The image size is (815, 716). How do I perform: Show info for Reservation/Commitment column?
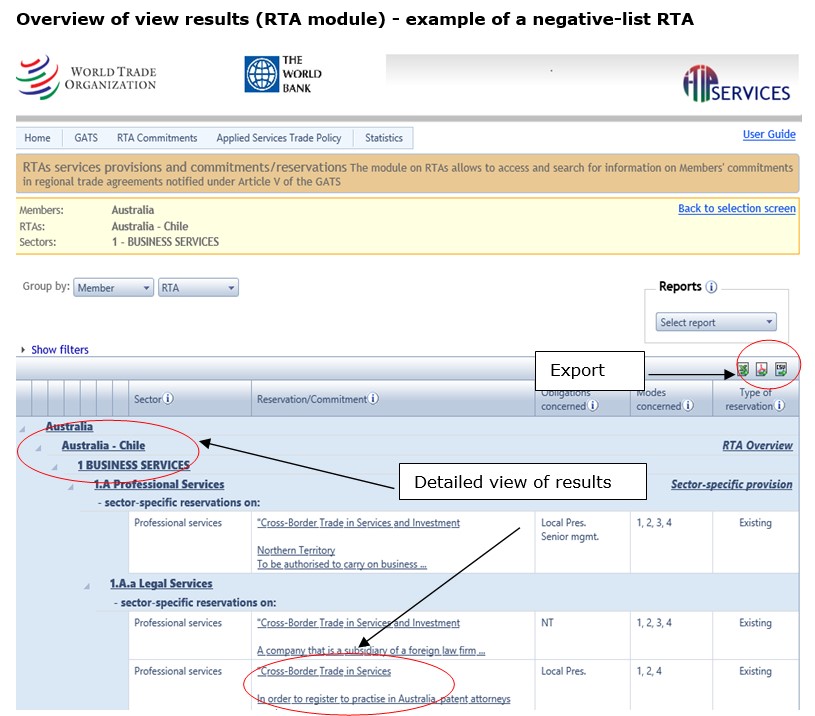373,399
